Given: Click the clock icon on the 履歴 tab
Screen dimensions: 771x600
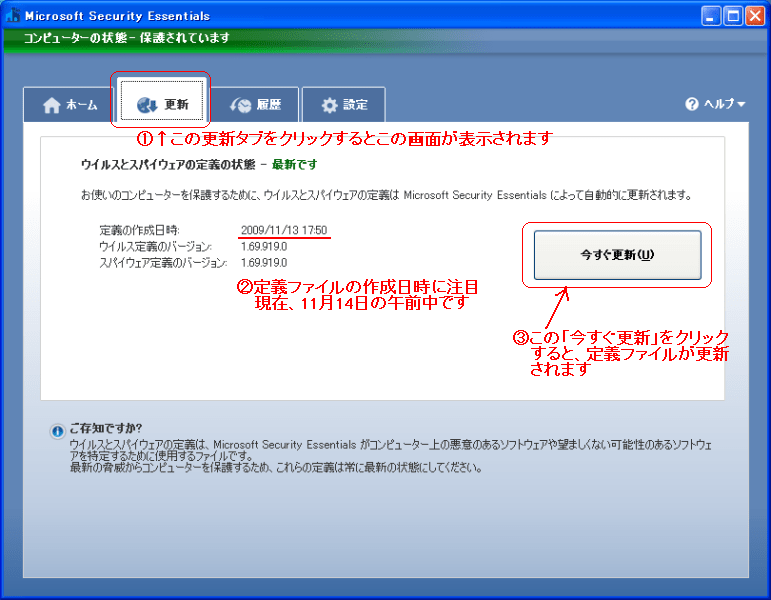Looking at the screenshot, I should [x=241, y=105].
